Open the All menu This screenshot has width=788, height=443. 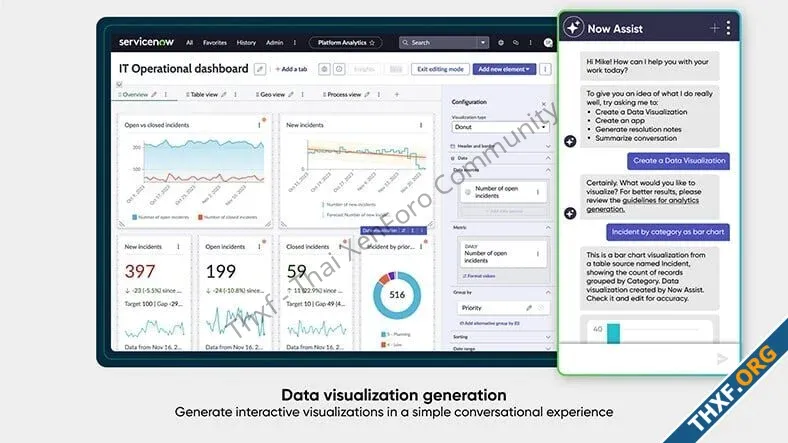pyautogui.click(x=189, y=43)
